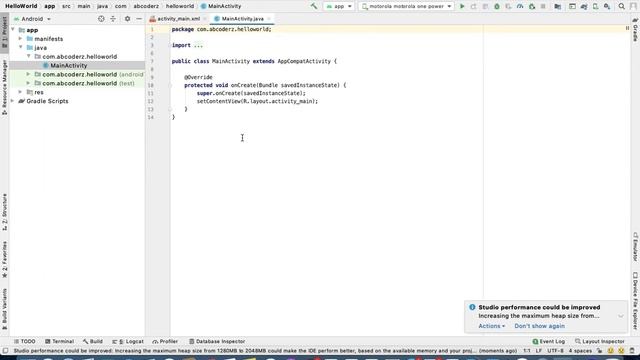Viewport: 640px width, 360px height.
Task: Toggle the Favorites side tab
Action: [x=4, y=259]
